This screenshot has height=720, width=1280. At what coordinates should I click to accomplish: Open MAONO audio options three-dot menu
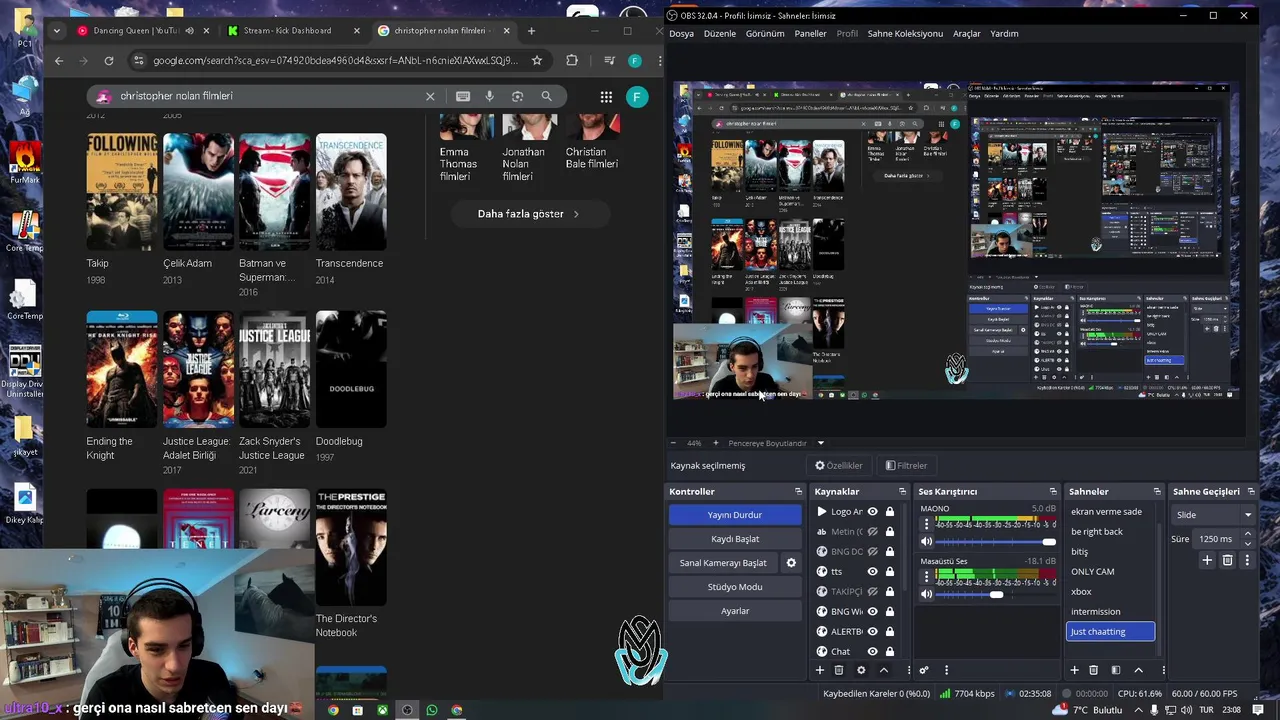point(926,524)
